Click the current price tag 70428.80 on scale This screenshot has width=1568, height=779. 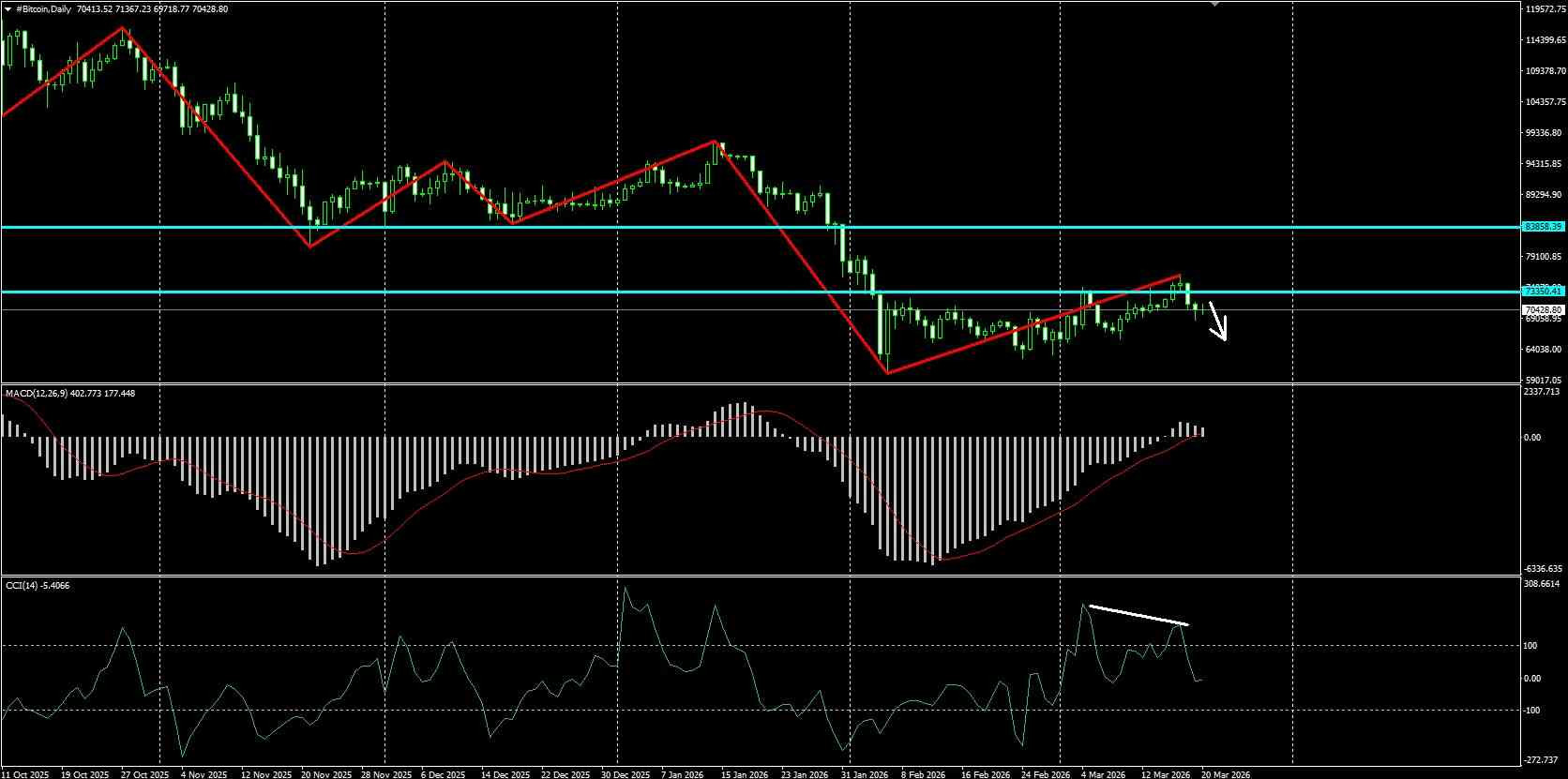point(1543,309)
